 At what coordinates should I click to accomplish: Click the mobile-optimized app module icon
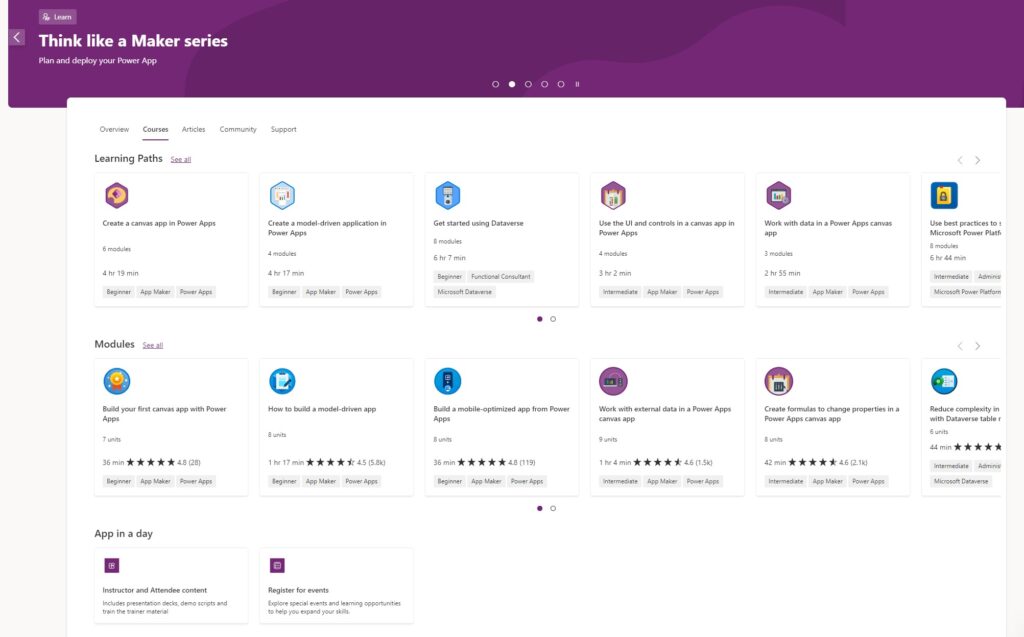pos(447,381)
